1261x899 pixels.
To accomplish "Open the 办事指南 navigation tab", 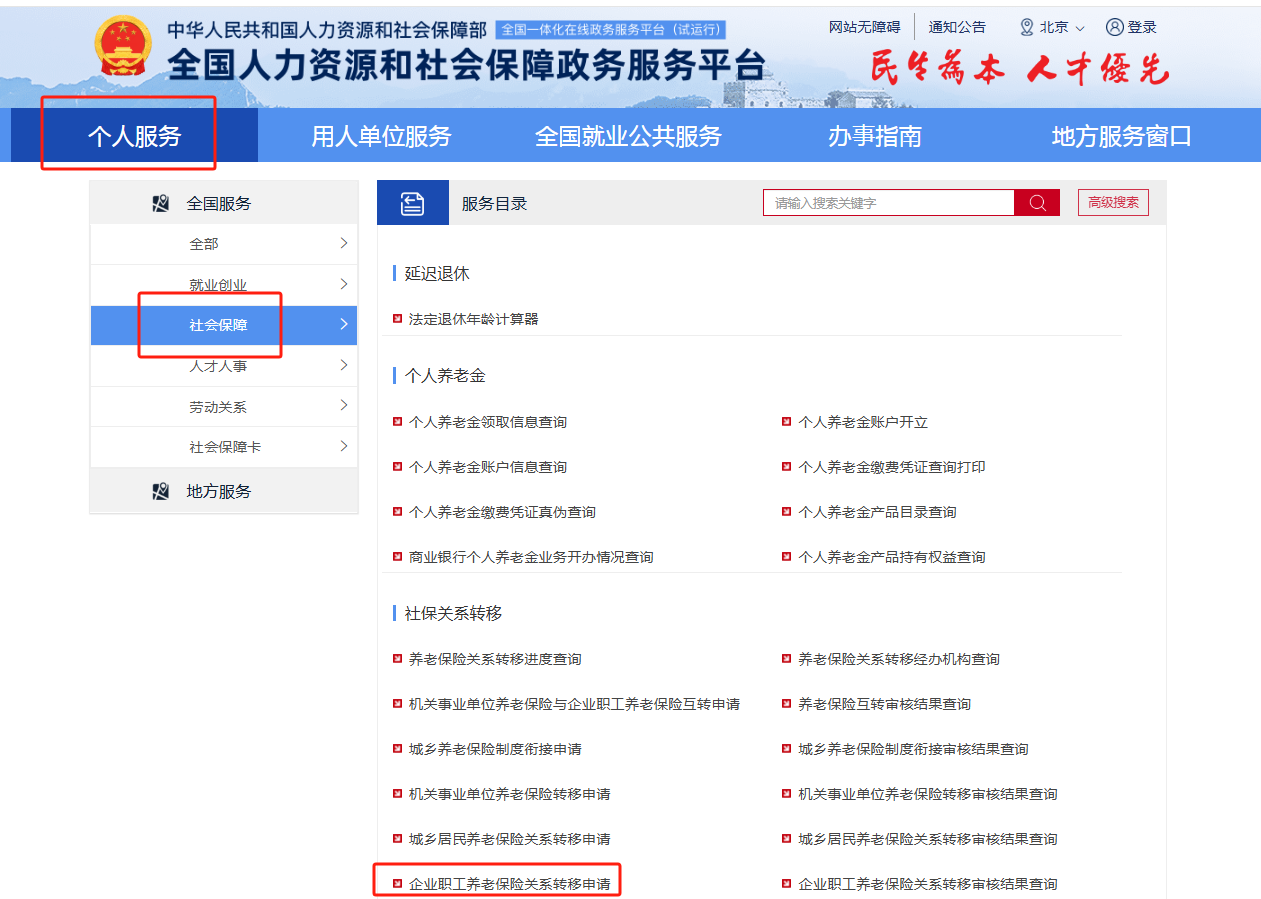I will point(874,136).
